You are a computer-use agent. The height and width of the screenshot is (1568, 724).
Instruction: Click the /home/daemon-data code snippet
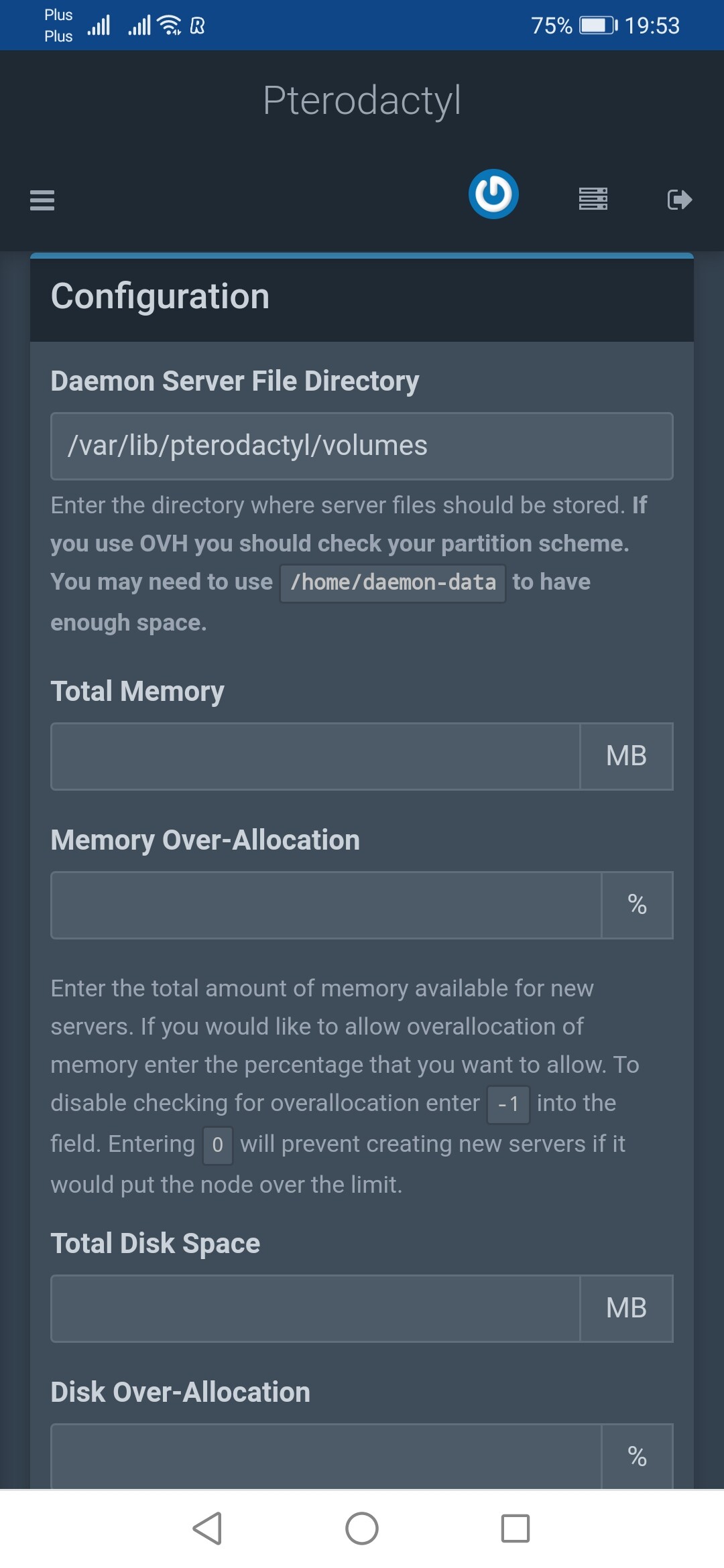point(393,583)
